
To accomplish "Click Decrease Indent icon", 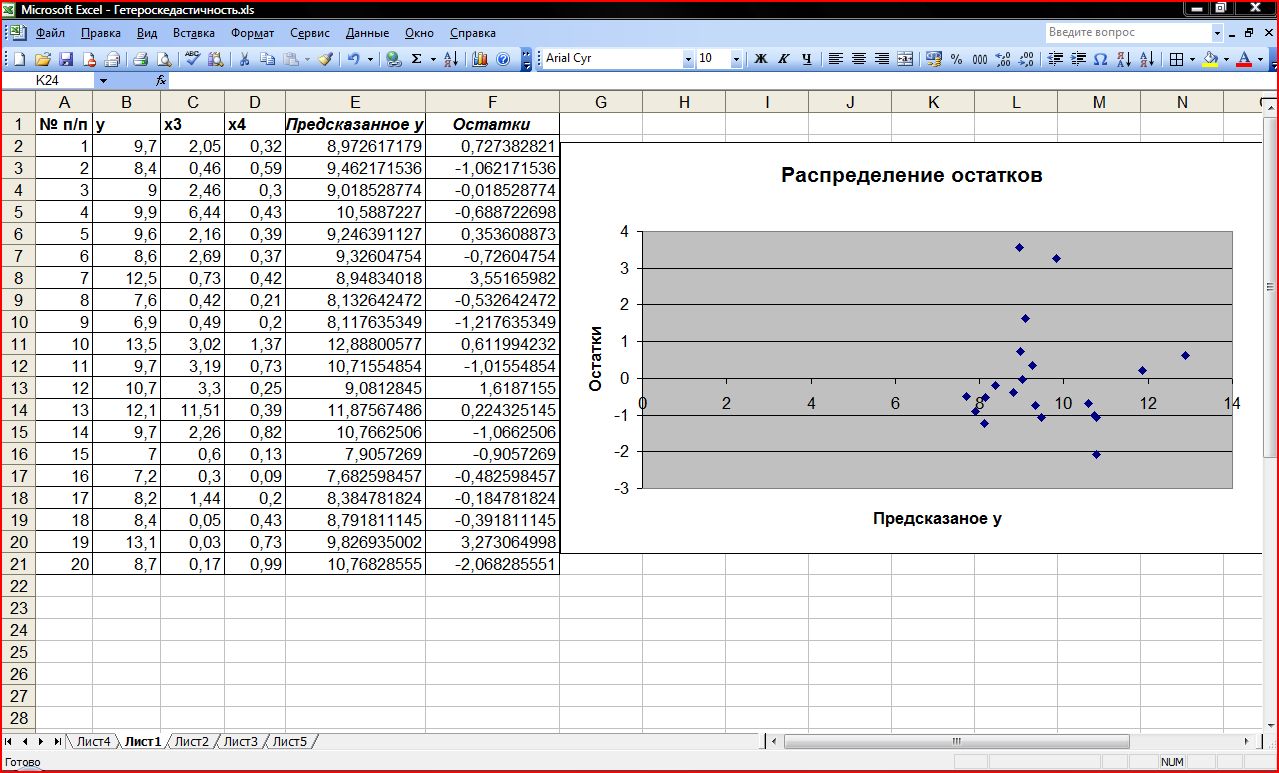I will [x=1055, y=59].
